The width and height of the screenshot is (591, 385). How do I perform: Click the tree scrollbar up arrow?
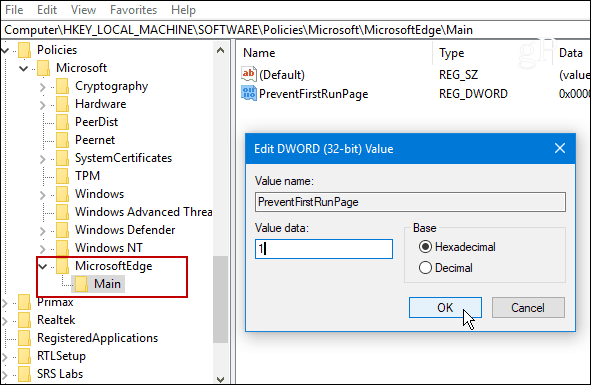click(220, 50)
